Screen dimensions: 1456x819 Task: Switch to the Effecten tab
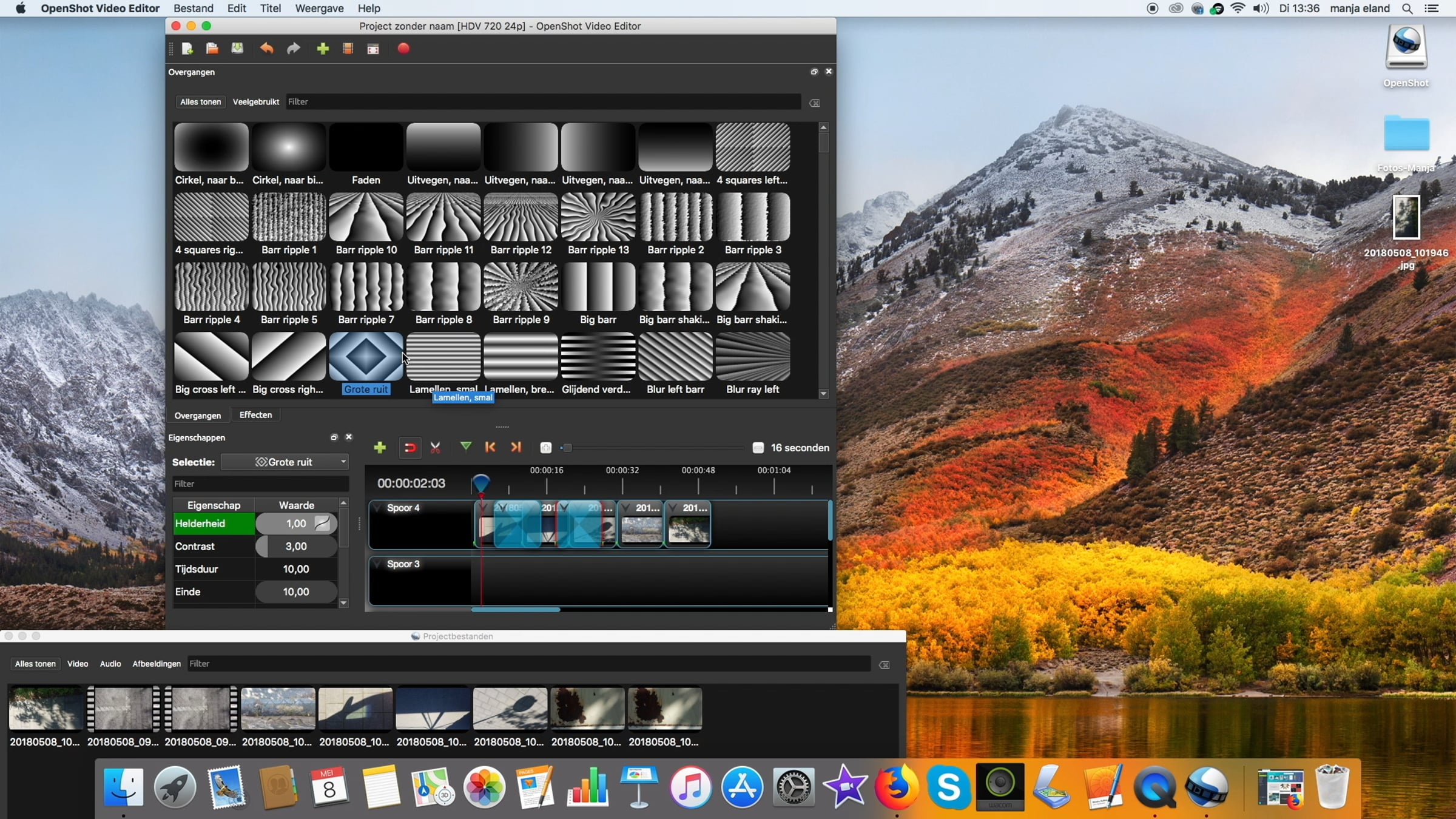tap(255, 415)
